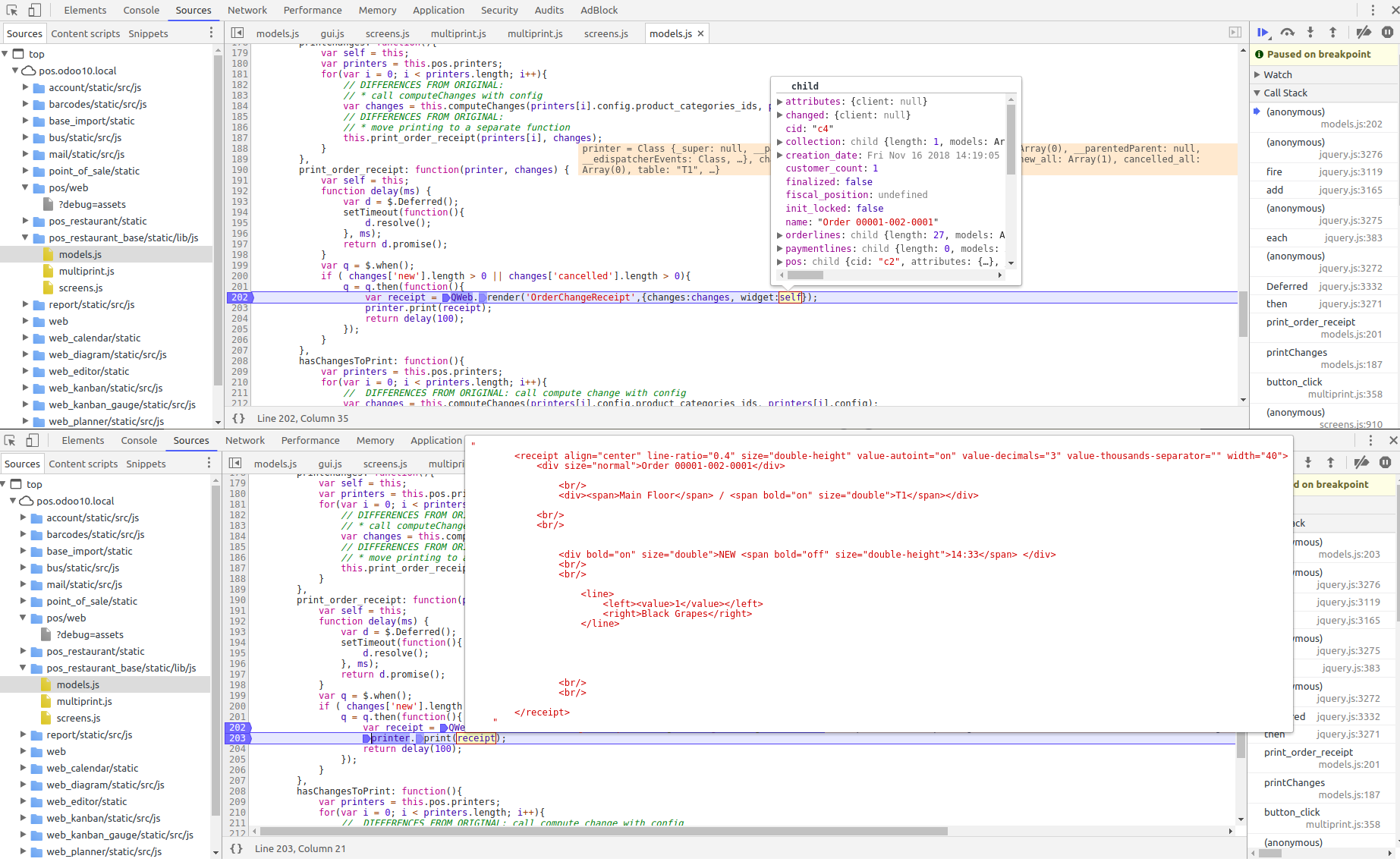Step over next function call
The image size is (1400, 865).
[x=1287, y=33]
